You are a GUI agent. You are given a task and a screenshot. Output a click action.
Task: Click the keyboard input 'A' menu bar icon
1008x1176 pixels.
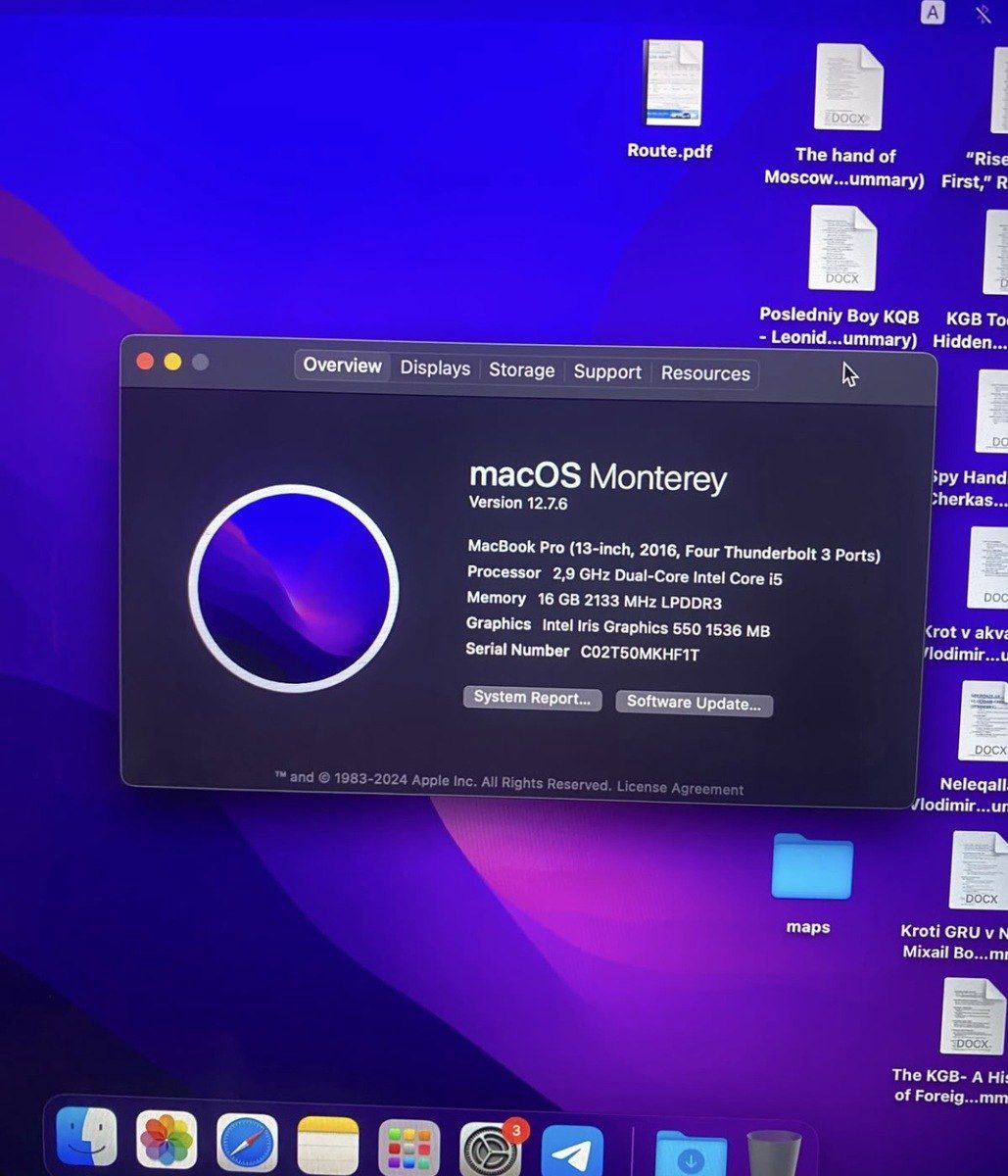[x=934, y=12]
